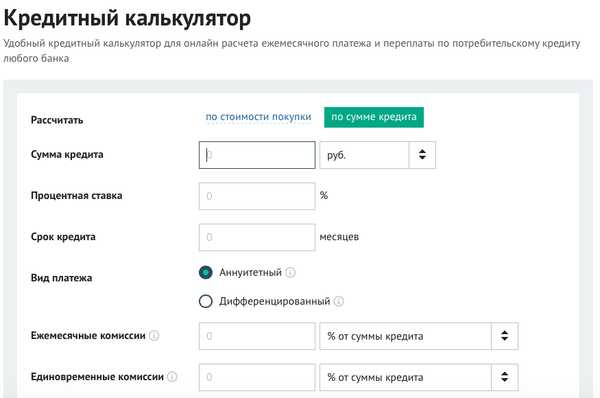This screenshot has width=600, height=398.
Task: Open info icon beside Ежемесячные комиссии
Action: 154,336
